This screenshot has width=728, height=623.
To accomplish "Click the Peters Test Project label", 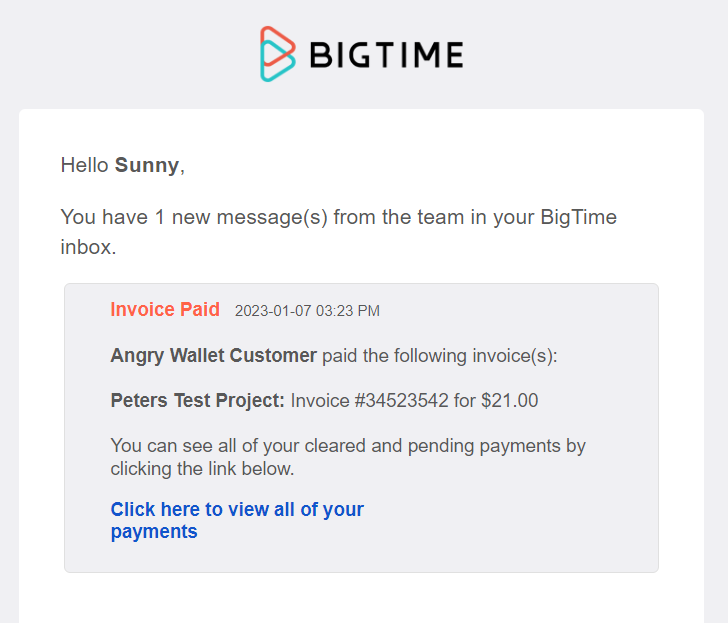I will coord(197,400).
